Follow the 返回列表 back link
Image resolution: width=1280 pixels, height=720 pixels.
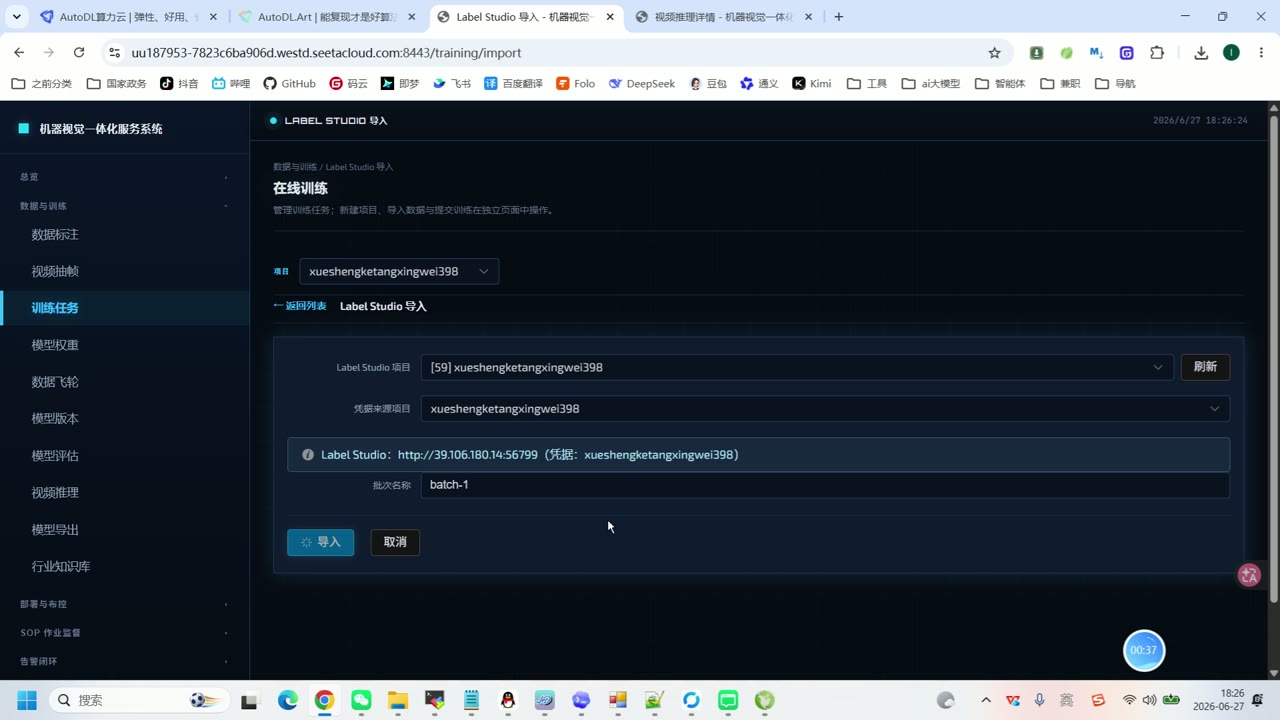(x=300, y=306)
